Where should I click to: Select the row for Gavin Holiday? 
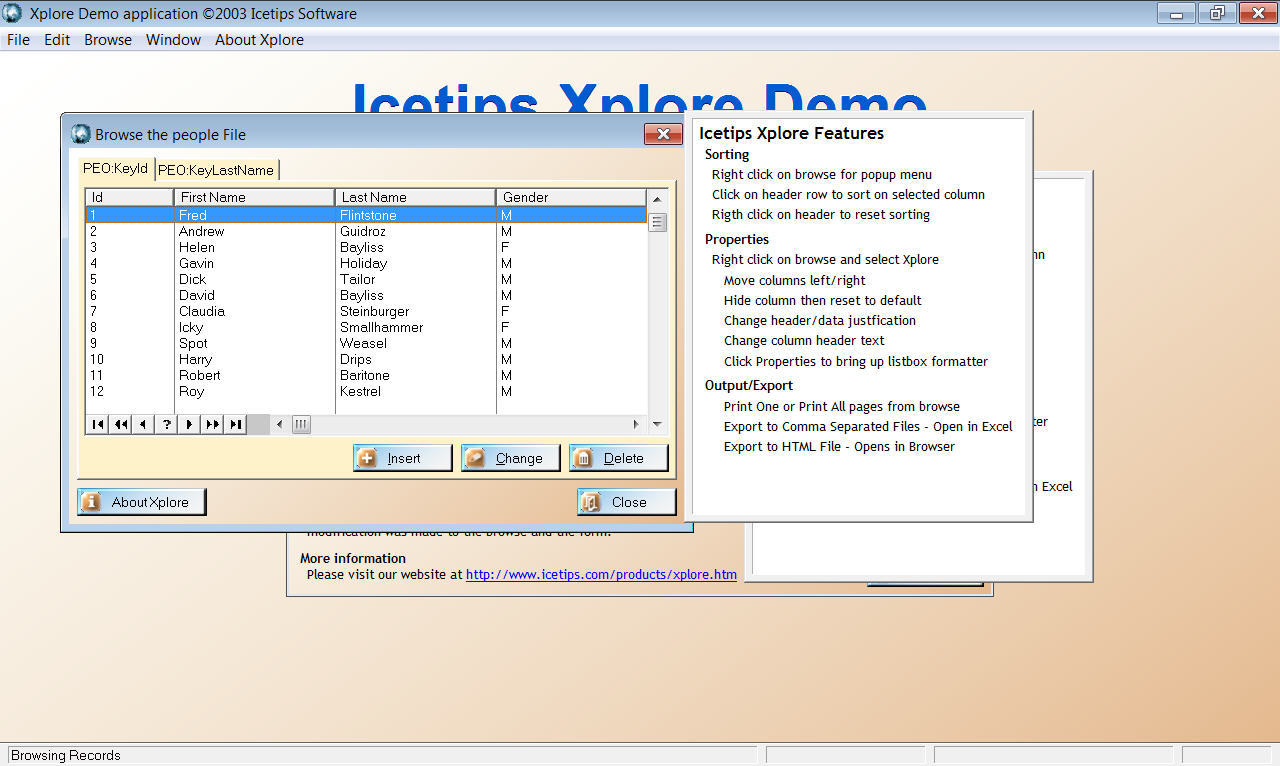pyautogui.click(x=366, y=263)
